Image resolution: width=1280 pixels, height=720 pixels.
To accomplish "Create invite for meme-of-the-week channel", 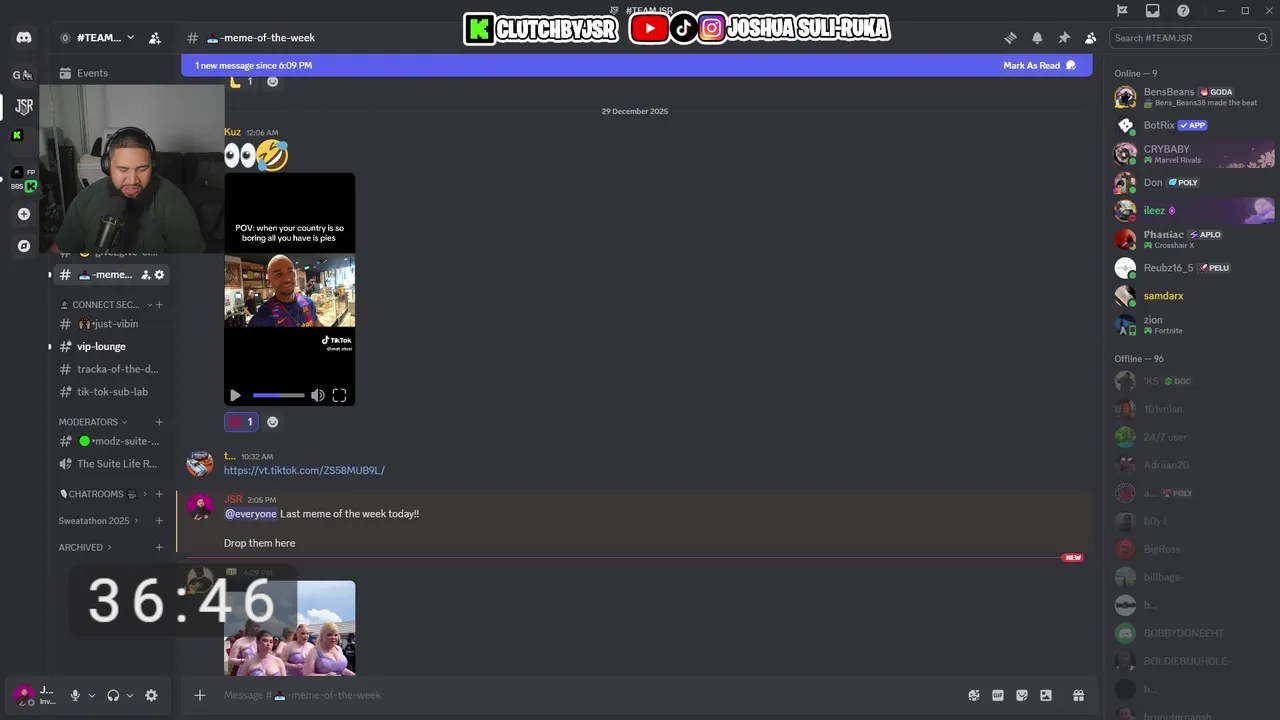I will [x=145, y=275].
